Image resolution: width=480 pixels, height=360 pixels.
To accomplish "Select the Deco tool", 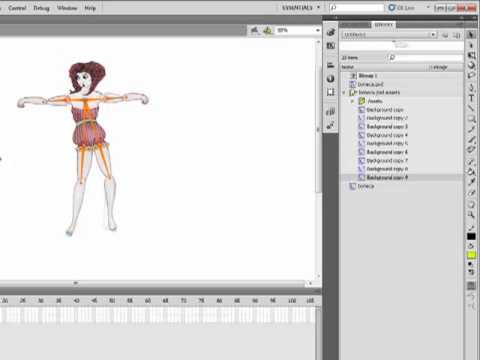I will point(471,150).
